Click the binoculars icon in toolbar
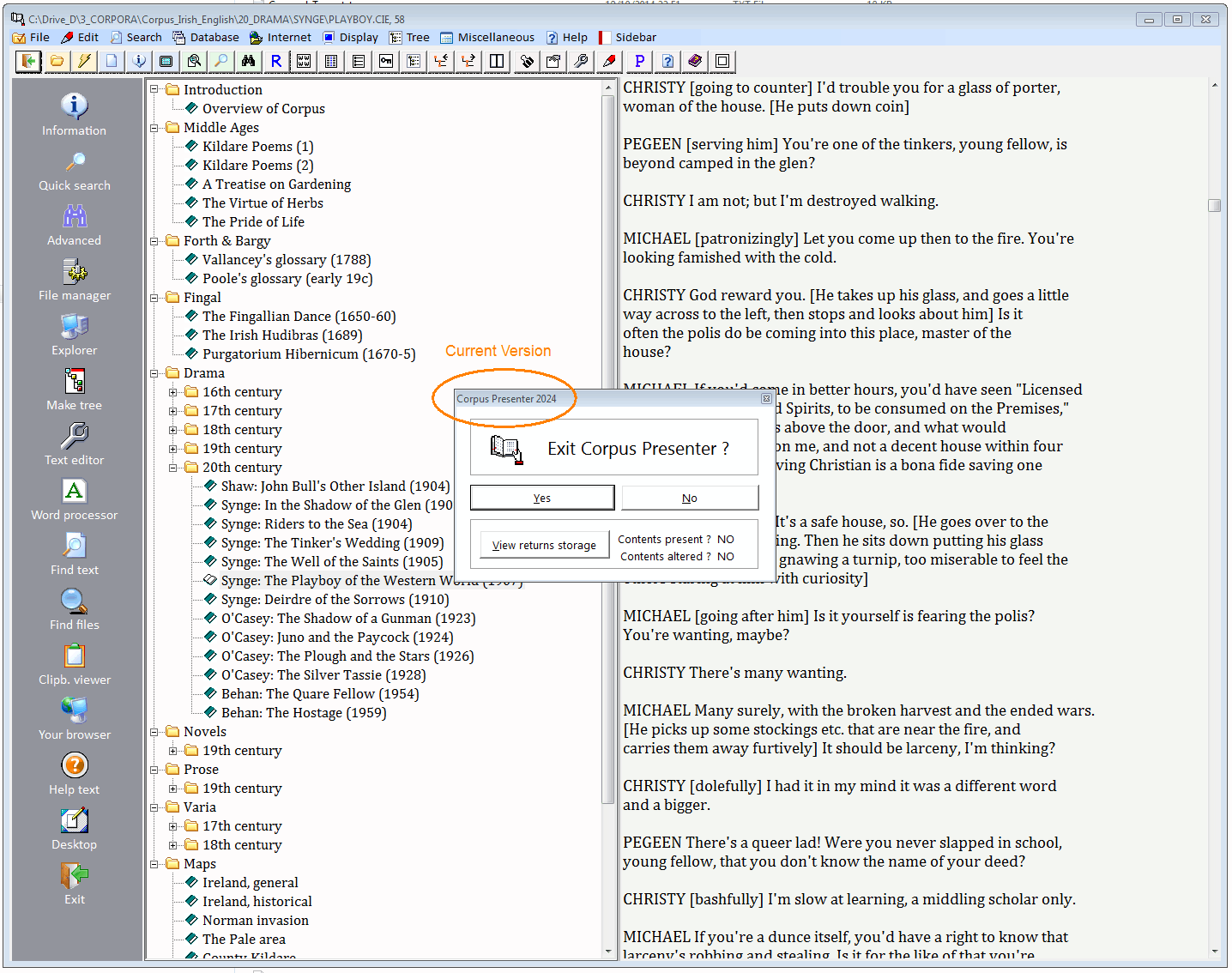This screenshot has height=973, width=1232. coord(248,61)
